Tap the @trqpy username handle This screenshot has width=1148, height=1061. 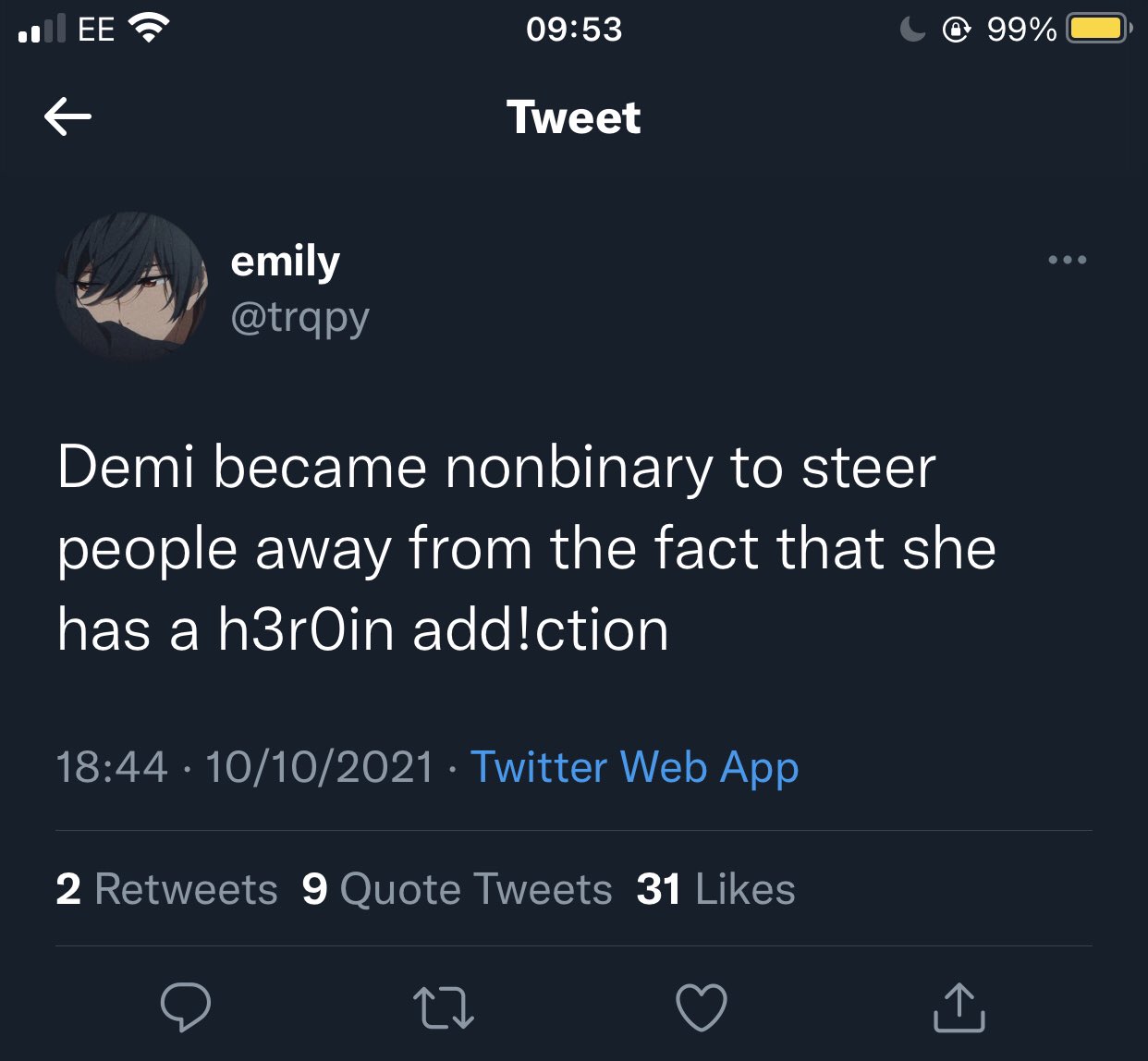coord(299,317)
